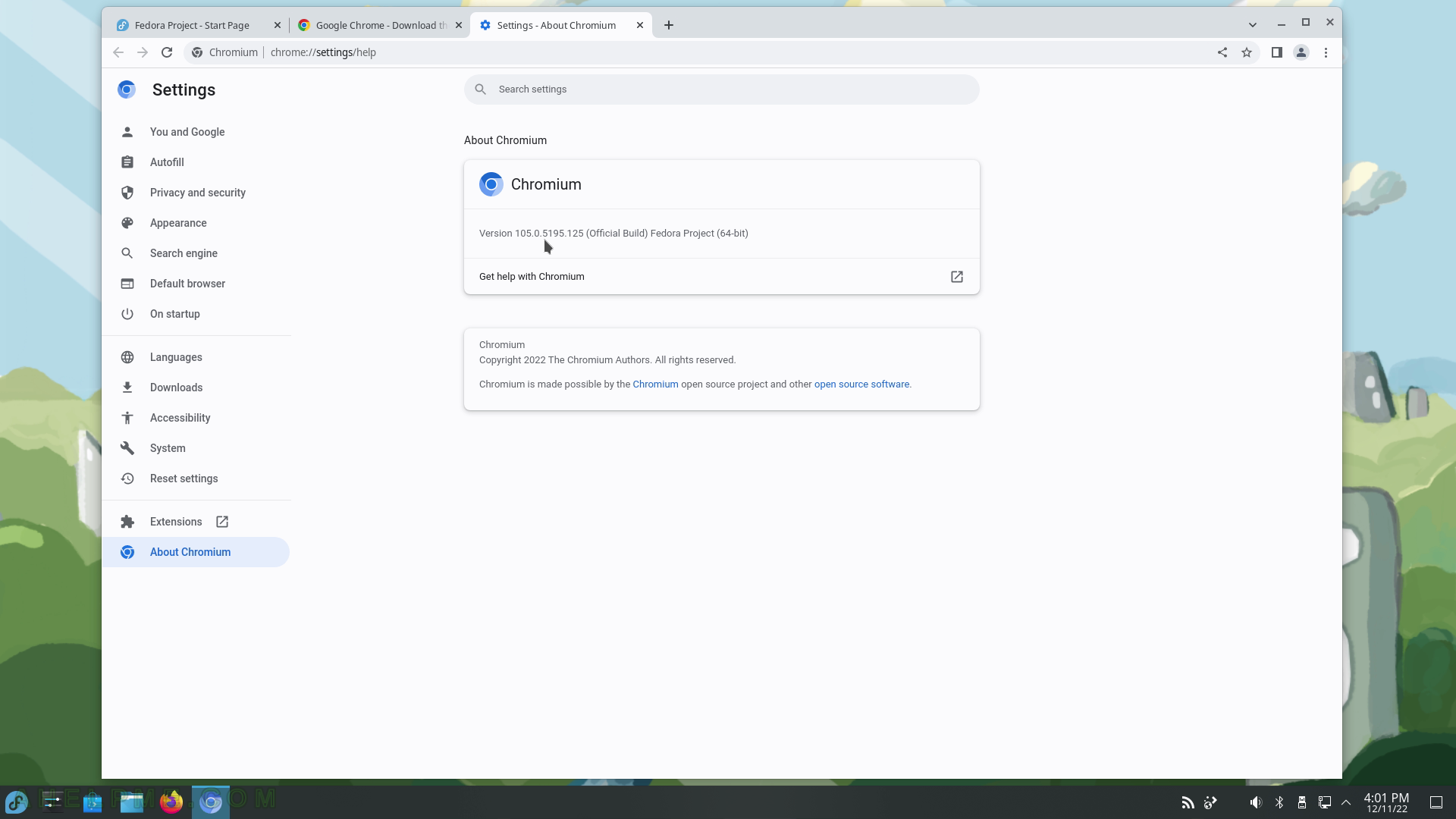The height and width of the screenshot is (819, 1456).
Task: View site info via Chromium chip
Action: pyautogui.click(x=224, y=52)
